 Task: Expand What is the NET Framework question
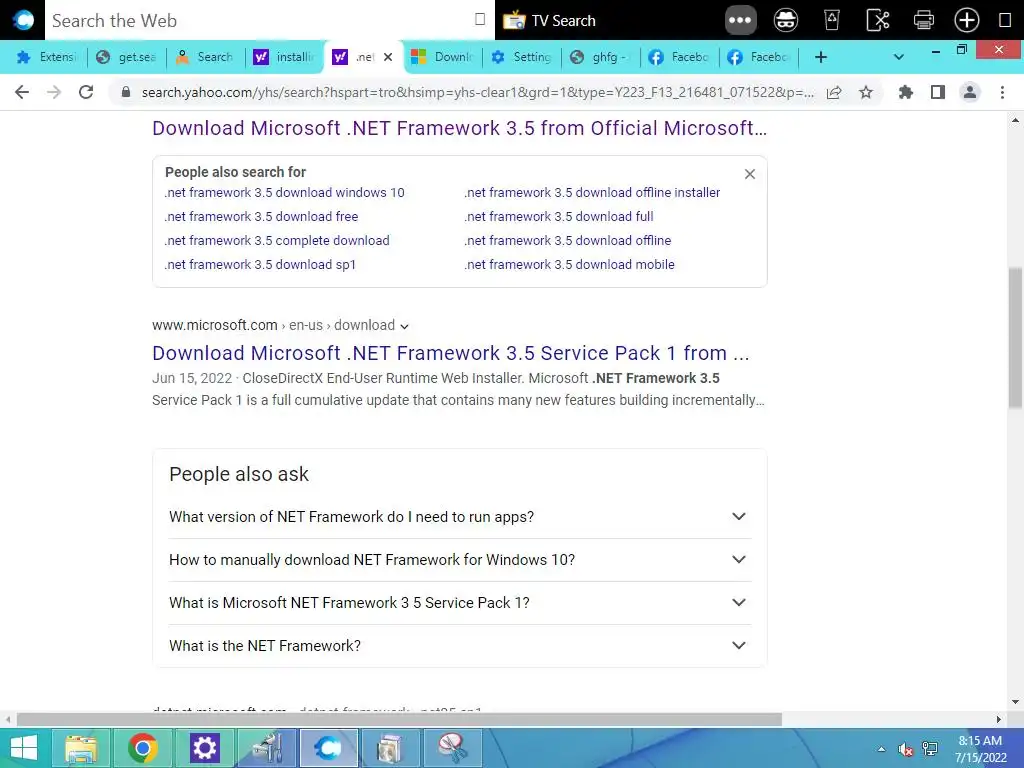[460, 646]
